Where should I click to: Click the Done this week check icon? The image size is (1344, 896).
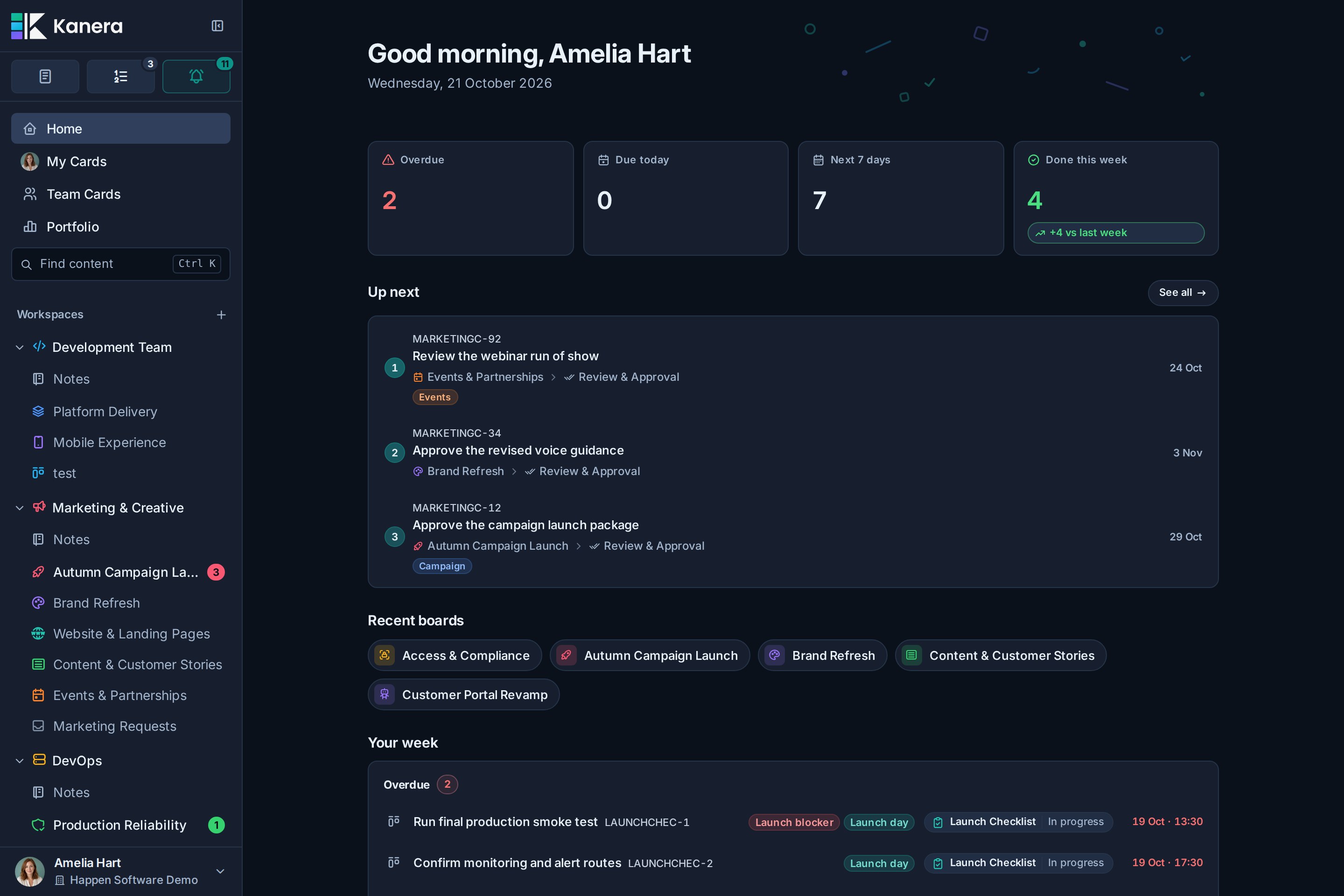pyautogui.click(x=1033, y=160)
